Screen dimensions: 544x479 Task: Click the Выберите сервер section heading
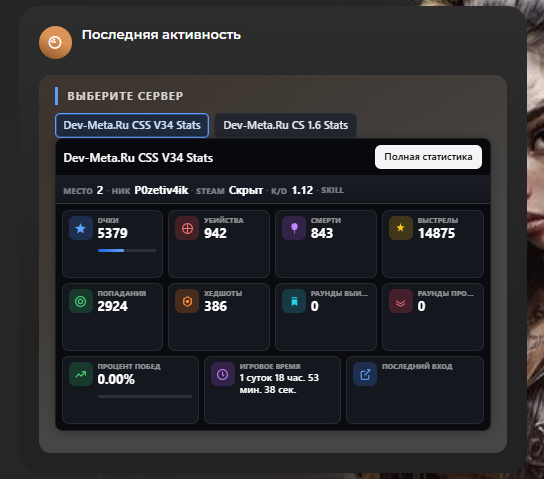(x=125, y=96)
